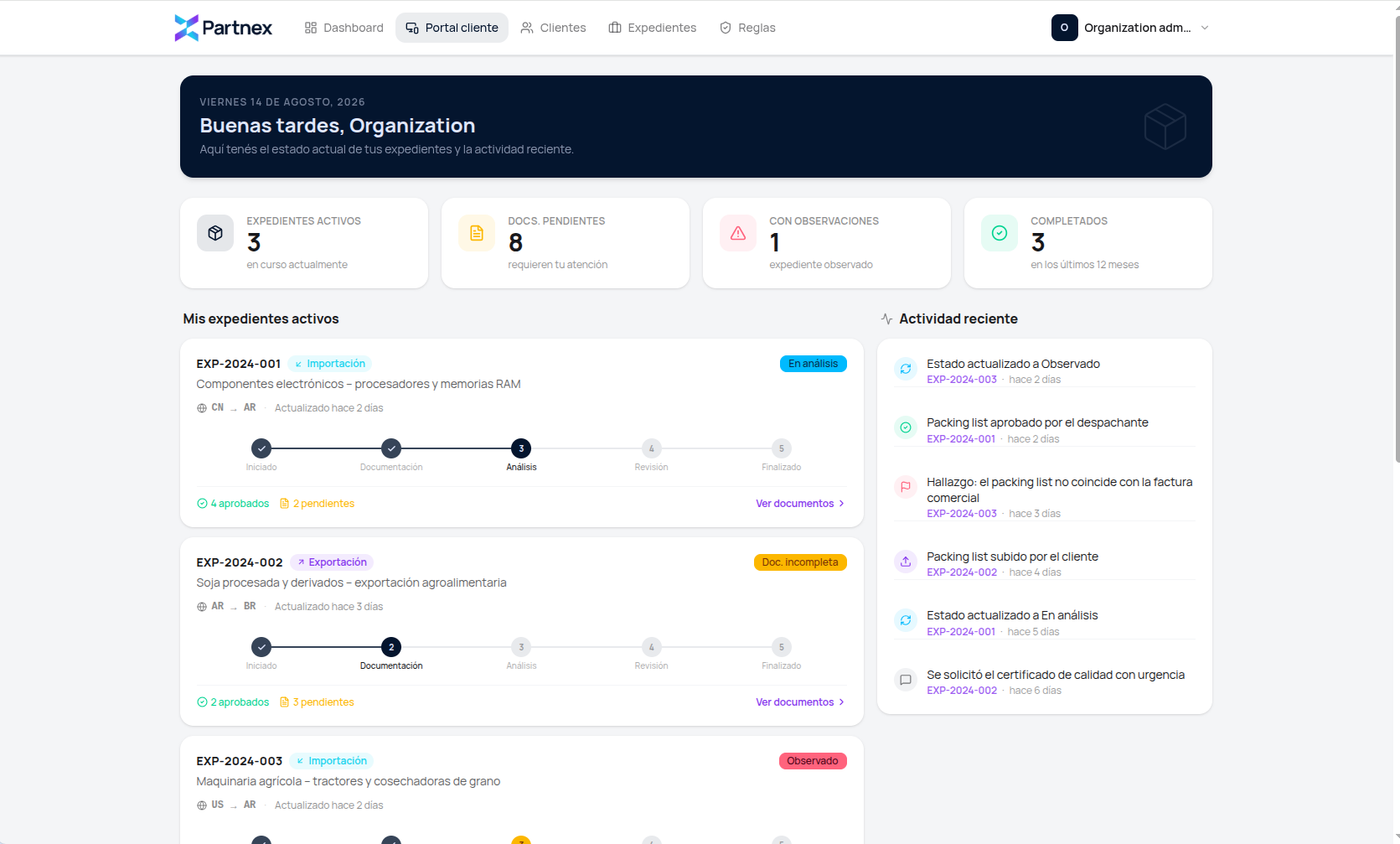This screenshot has height=844, width=1400.
Task: Click the Observado status badge
Action: pyautogui.click(x=813, y=761)
